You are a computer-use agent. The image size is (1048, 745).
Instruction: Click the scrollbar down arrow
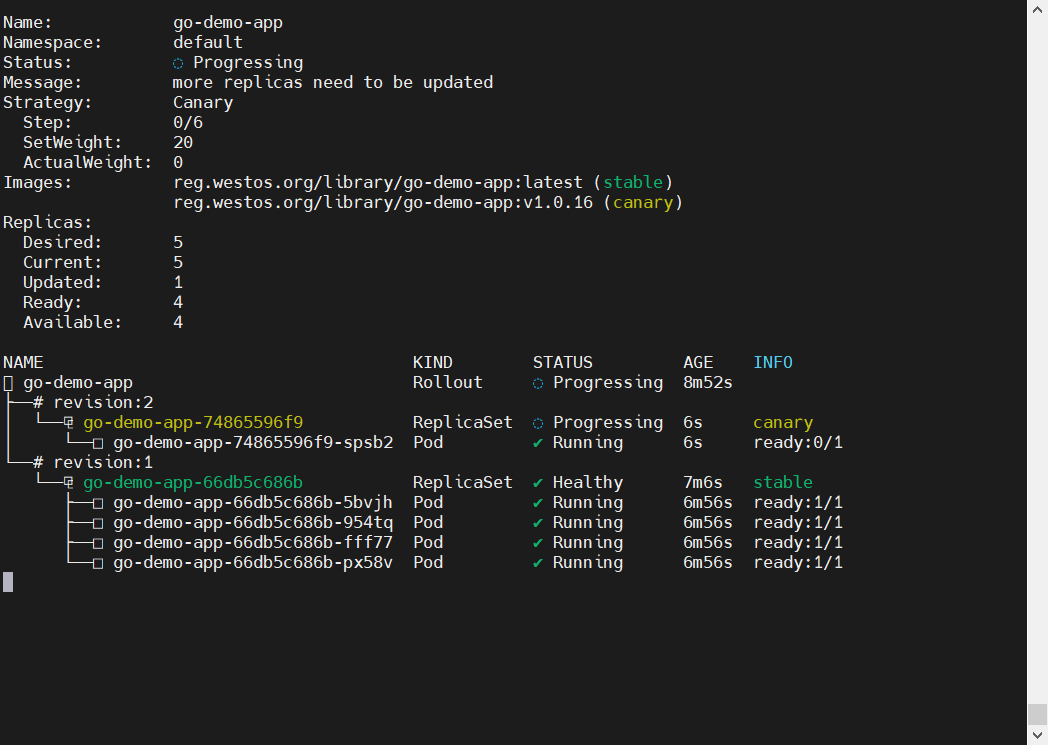click(x=1037, y=736)
